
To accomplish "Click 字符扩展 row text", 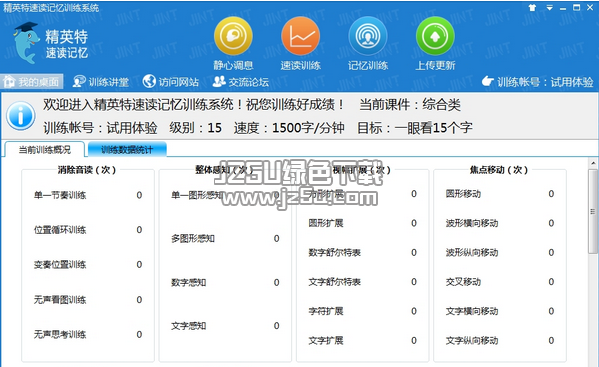I will (x=326, y=311).
